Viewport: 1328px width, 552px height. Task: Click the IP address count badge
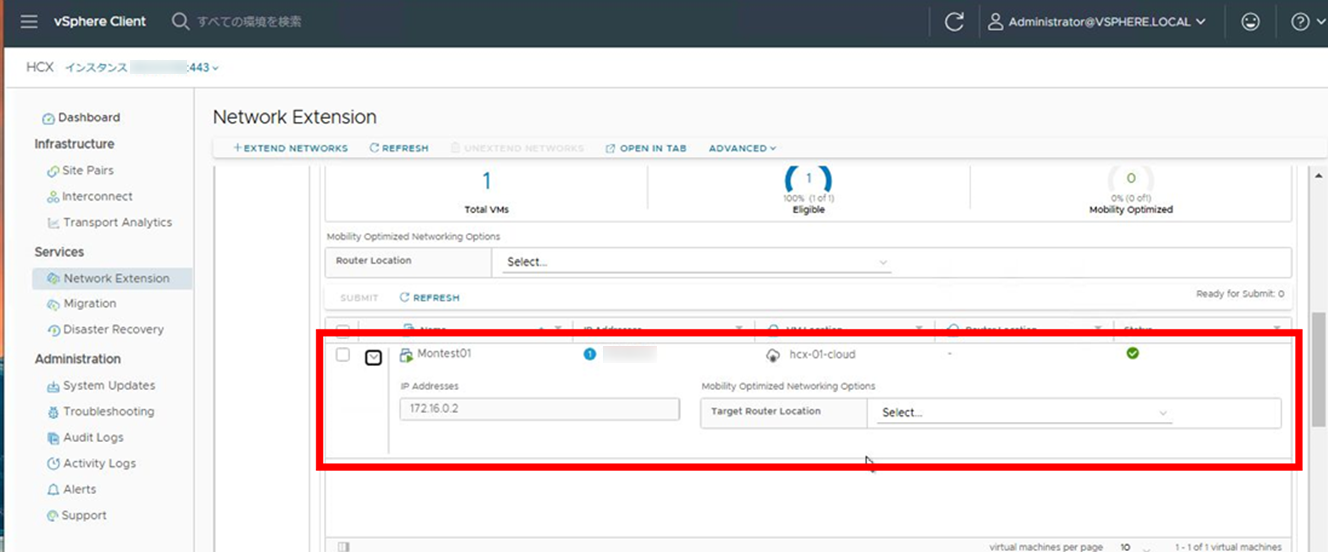(589, 354)
